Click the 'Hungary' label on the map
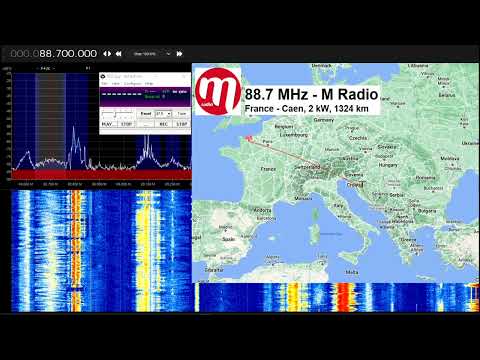This screenshot has width=480, height=360. (x=388, y=165)
